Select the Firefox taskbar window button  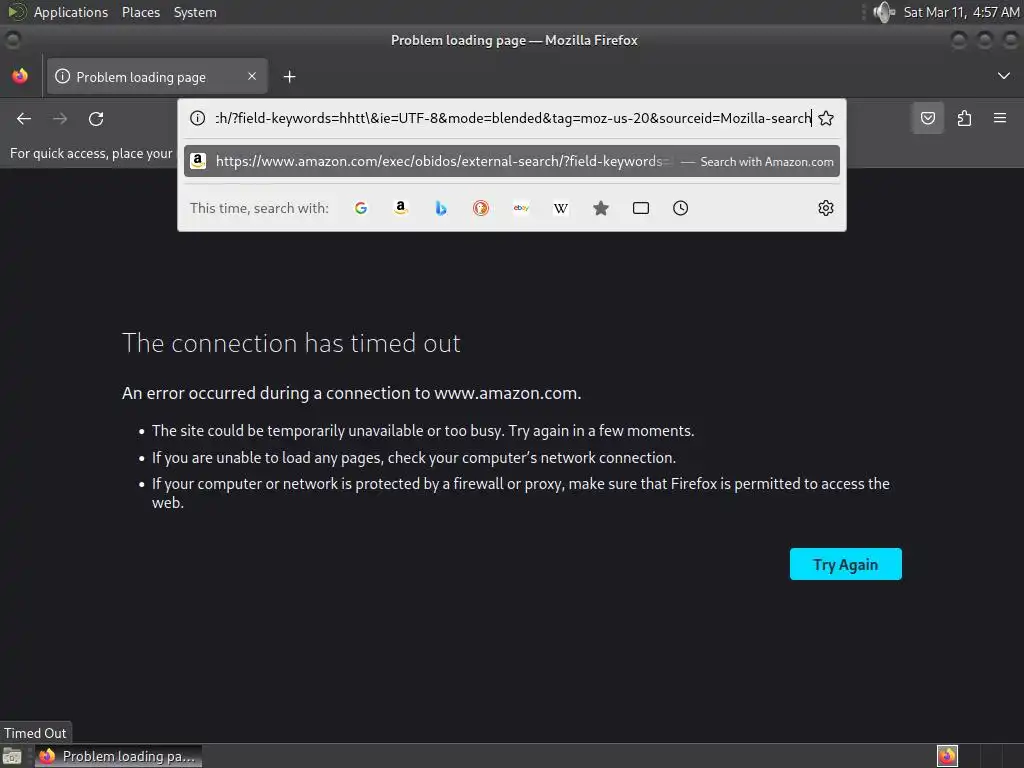click(119, 756)
